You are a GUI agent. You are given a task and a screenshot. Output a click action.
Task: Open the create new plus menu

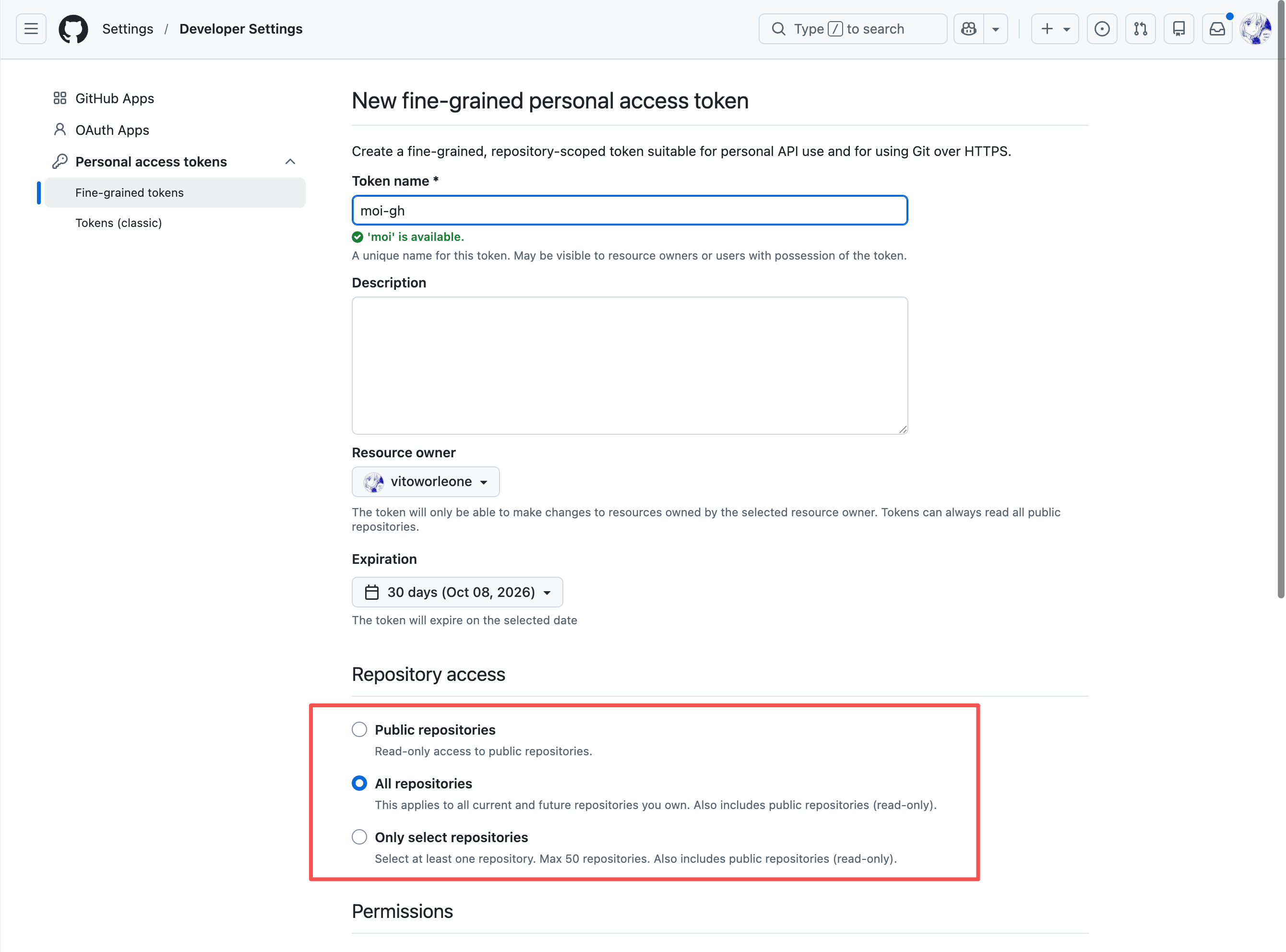(1055, 29)
